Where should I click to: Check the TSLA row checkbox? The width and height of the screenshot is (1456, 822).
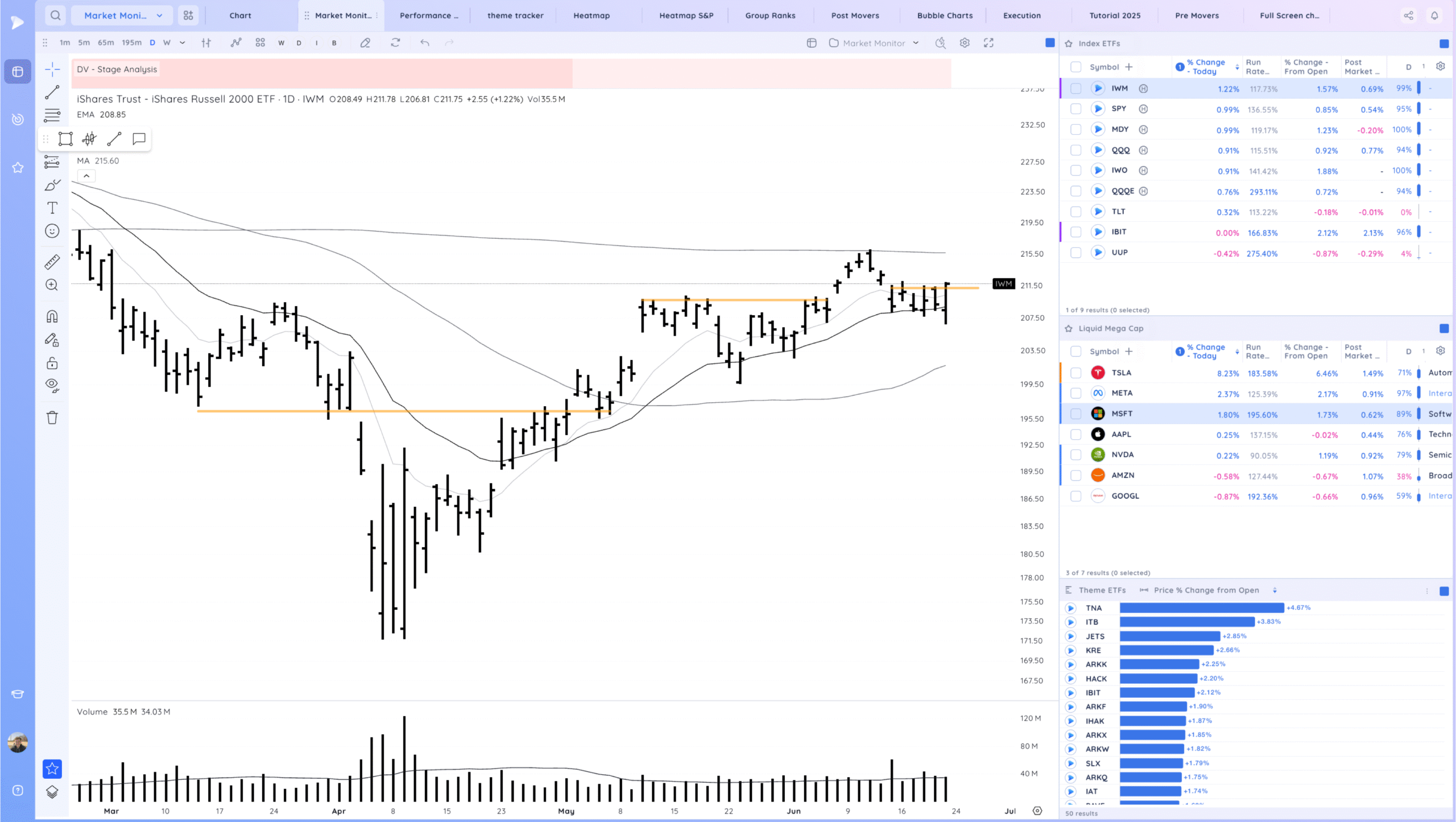pyautogui.click(x=1076, y=373)
